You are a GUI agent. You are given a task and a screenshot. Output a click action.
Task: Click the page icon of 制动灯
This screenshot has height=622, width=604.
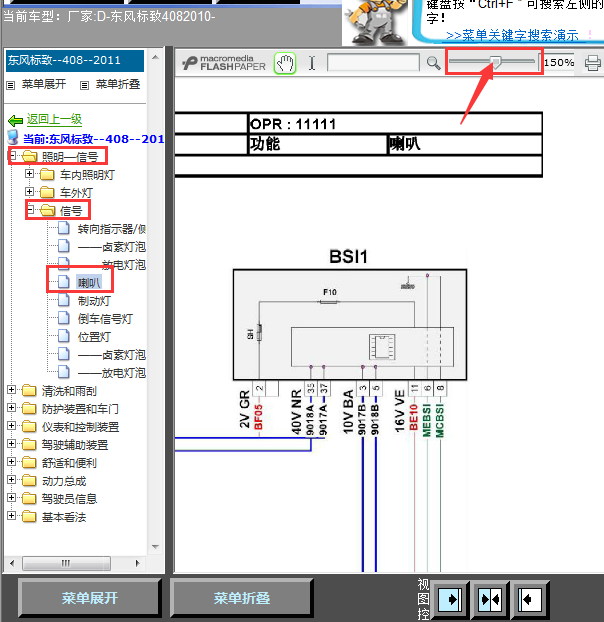pos(64,300)
